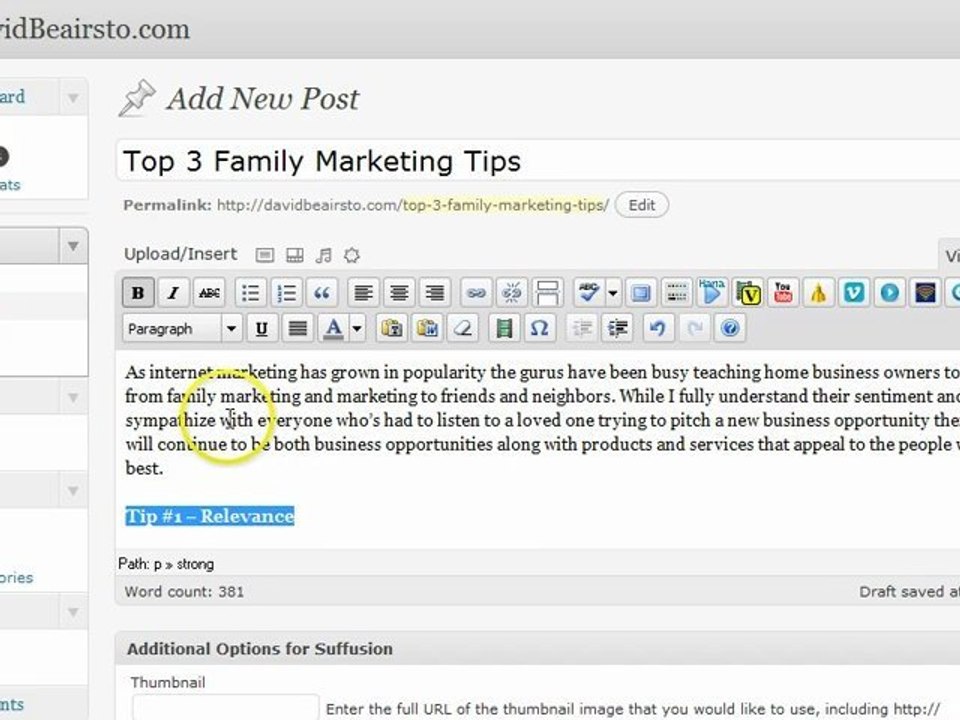Toggle bold formatting button
Image resolution: width=960 pixels, height=720 pixels.
[x=138, y=293]
